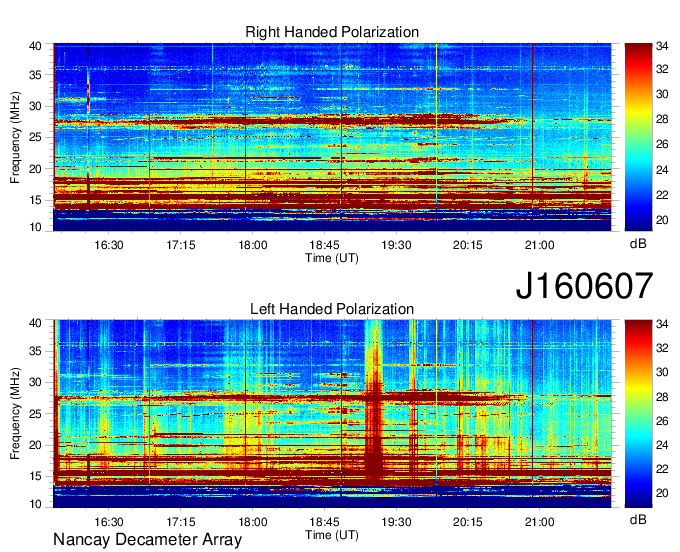Select the 28 label on Left Handed color bar
The width and height of the screenshot is (680, 552).
pyautogui.click(x=662, y=397)
